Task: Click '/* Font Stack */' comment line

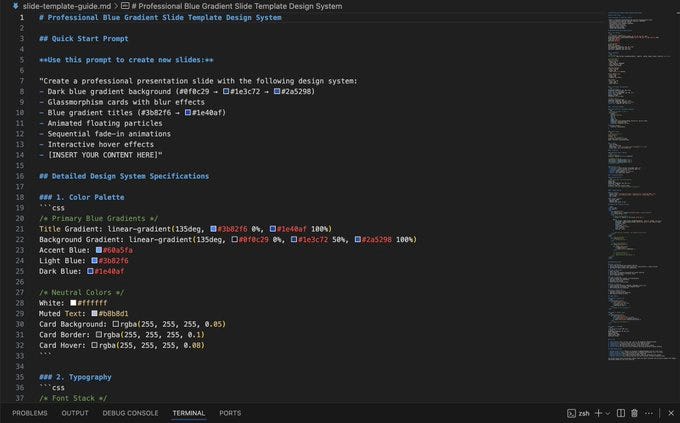Action: pyautogui.click(x=73, y=398)
